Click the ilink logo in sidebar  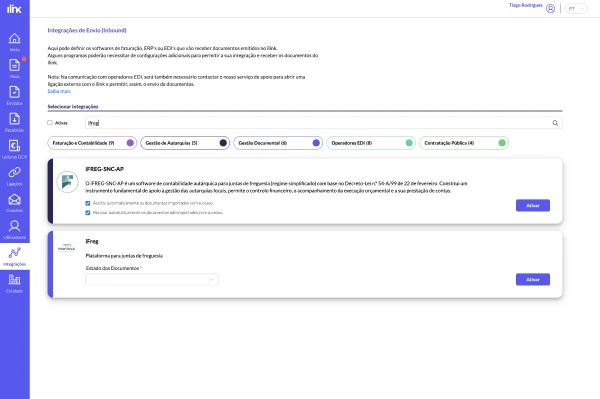point(14,9)
